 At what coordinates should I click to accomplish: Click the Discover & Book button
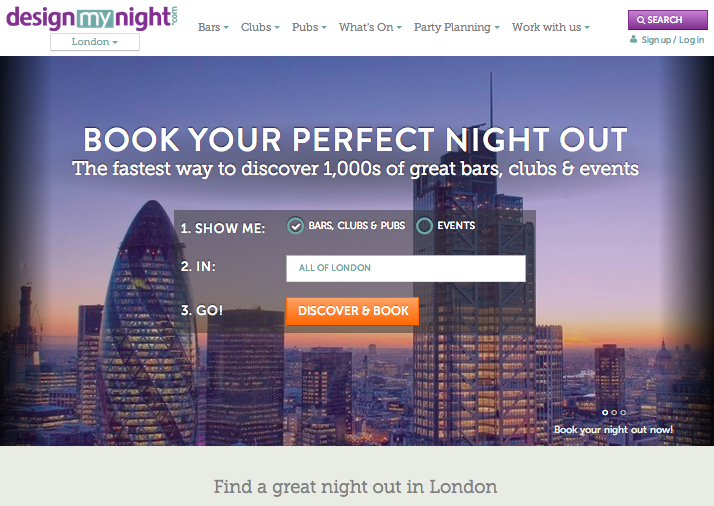[x=352, y=311]
